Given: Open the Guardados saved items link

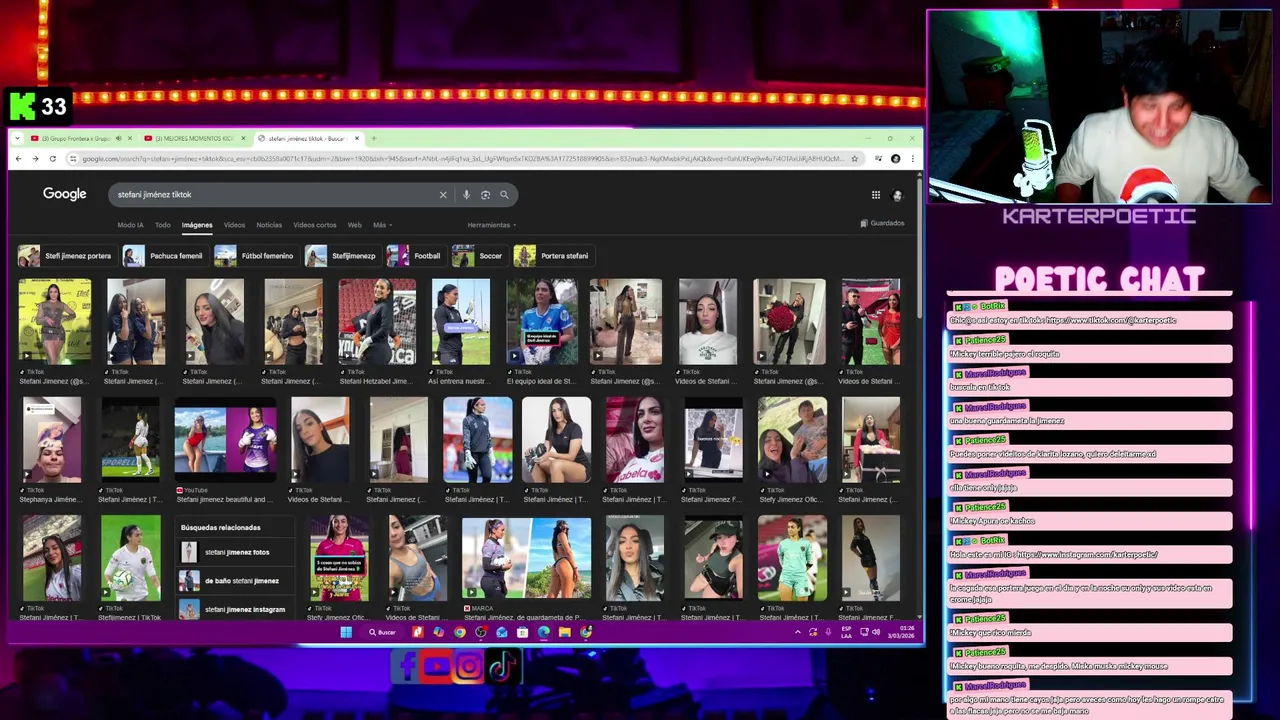Looking at the screenshot, I should point(882,223).
